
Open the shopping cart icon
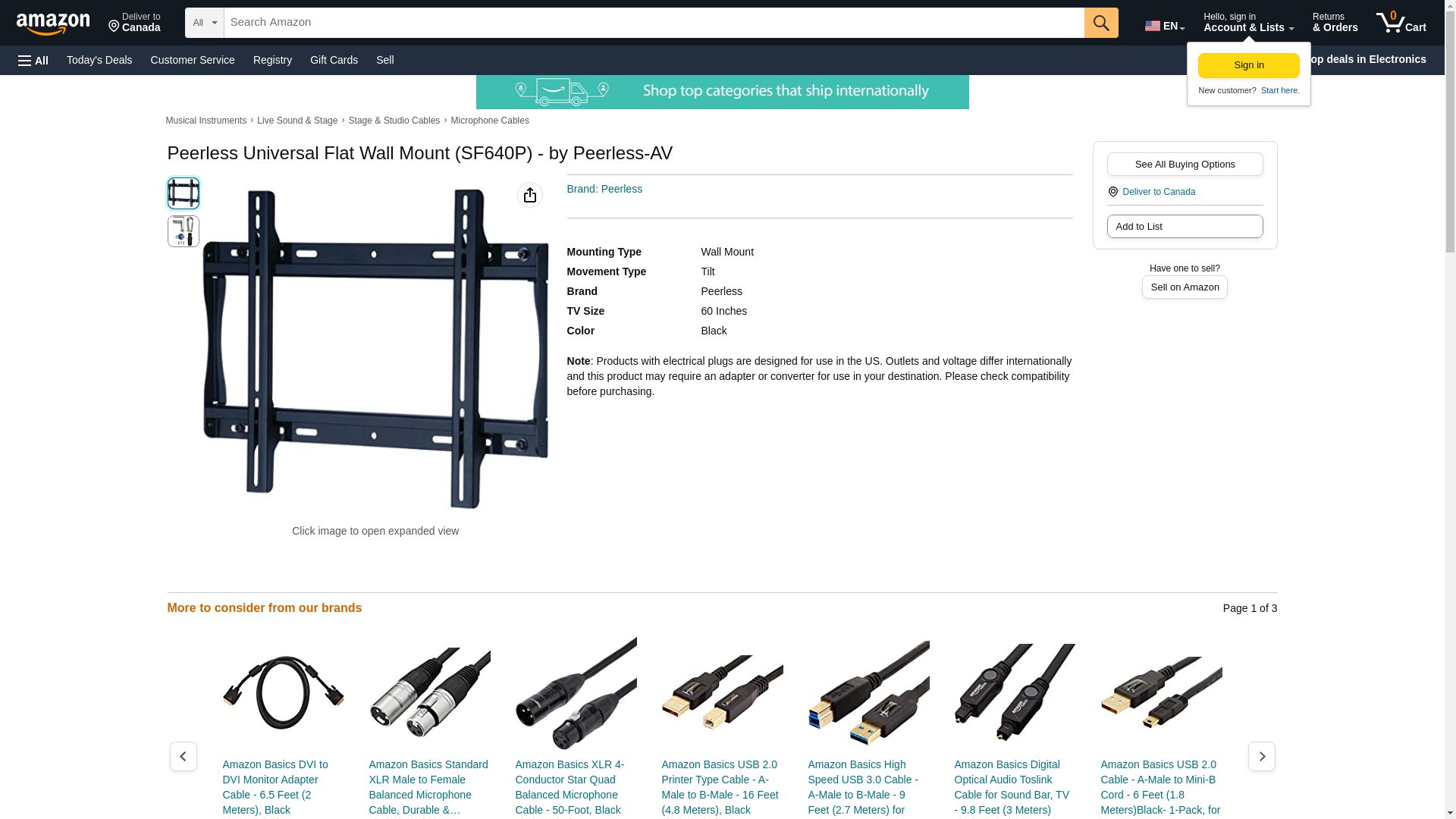1401,23
